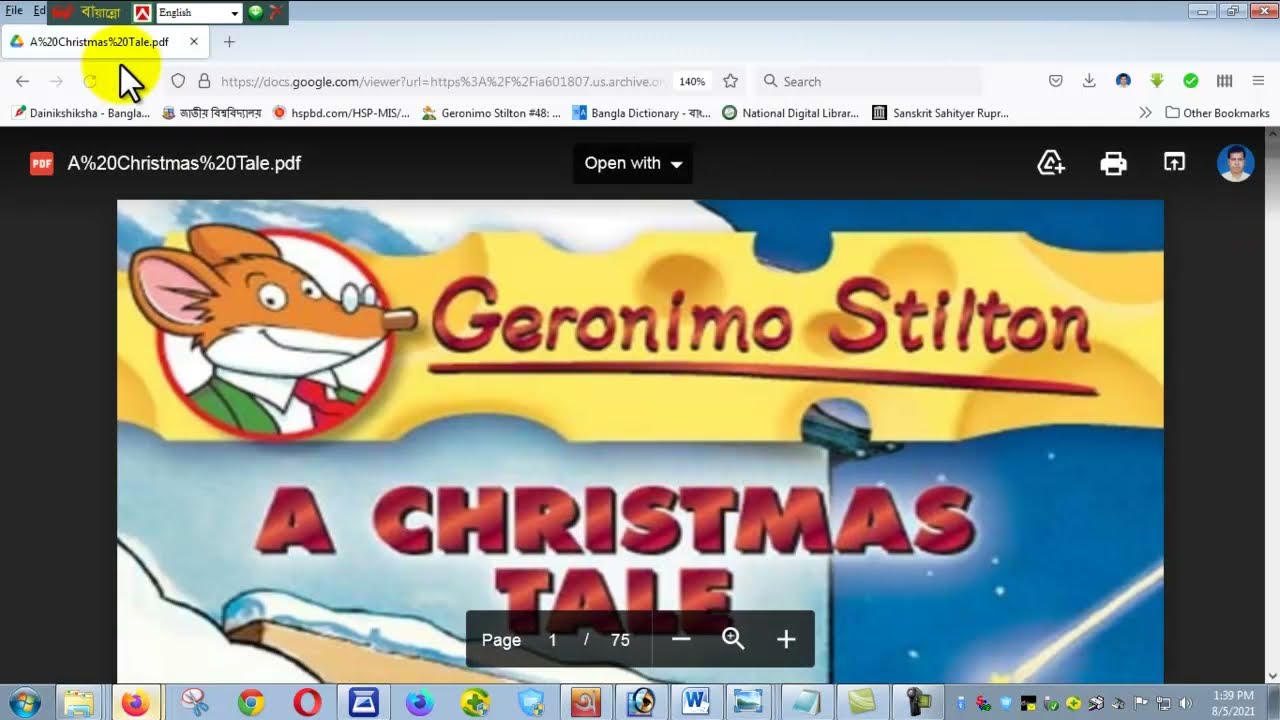Image resolution: width=1280 pixels, height=720 pixels.
Task: Print the PDF using printer icon
Action: 1113,163
